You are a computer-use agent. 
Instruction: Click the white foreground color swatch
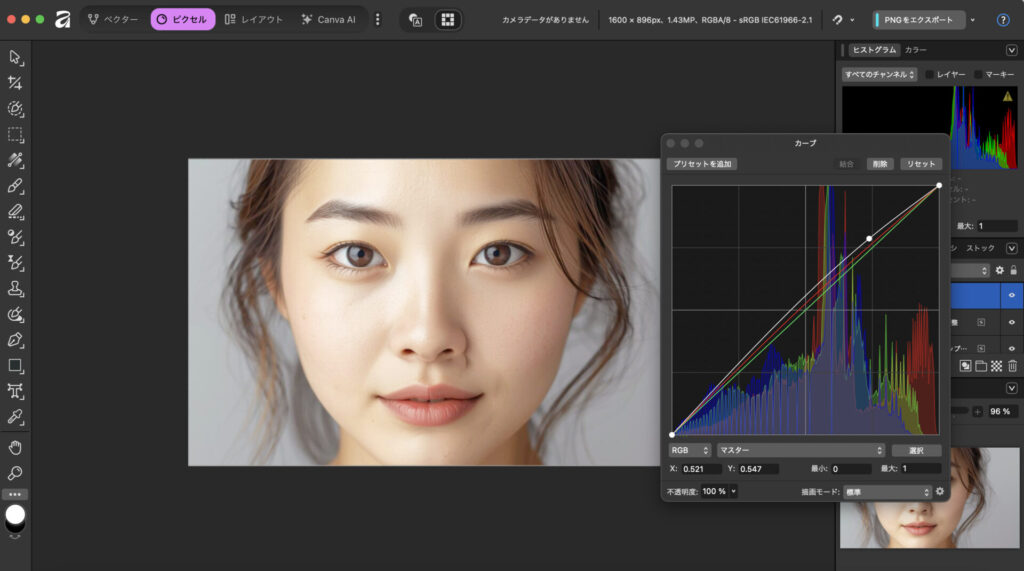[x=15, y=515]
